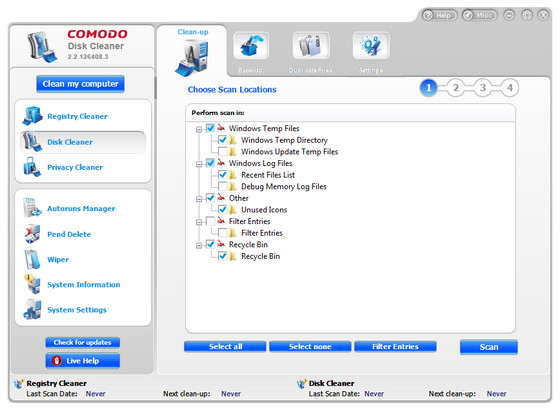Click step 4 in the wizard indicator
The image size is (560, 410).
click(510, 88)
